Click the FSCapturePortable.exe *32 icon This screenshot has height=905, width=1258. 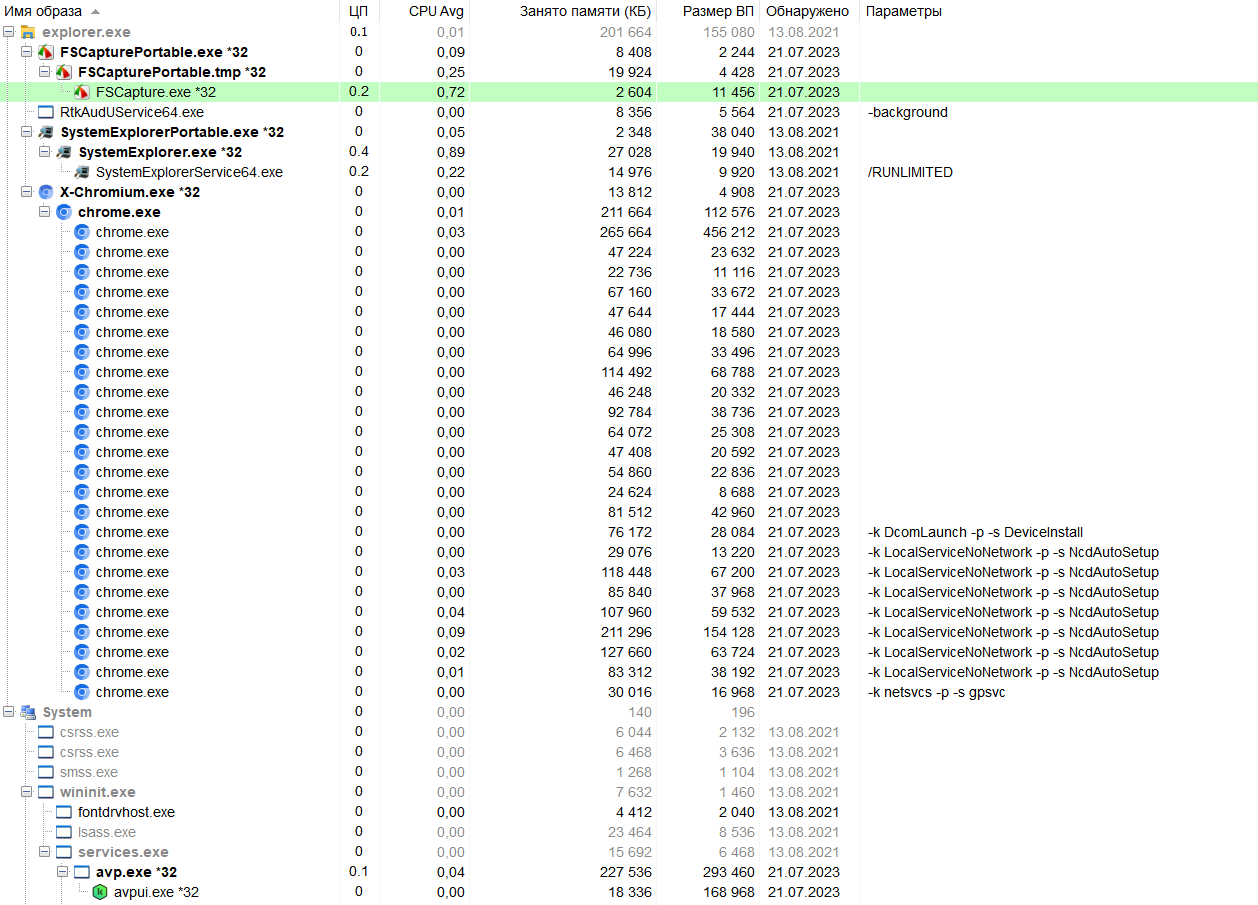[x=46, y=52]
